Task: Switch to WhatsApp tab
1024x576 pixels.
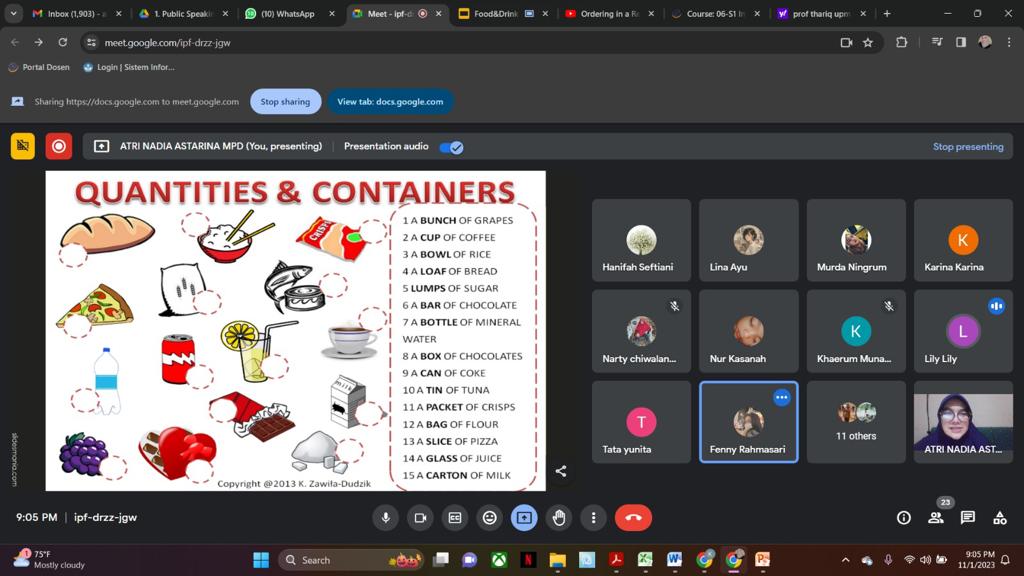Action: tap(290, 14)
